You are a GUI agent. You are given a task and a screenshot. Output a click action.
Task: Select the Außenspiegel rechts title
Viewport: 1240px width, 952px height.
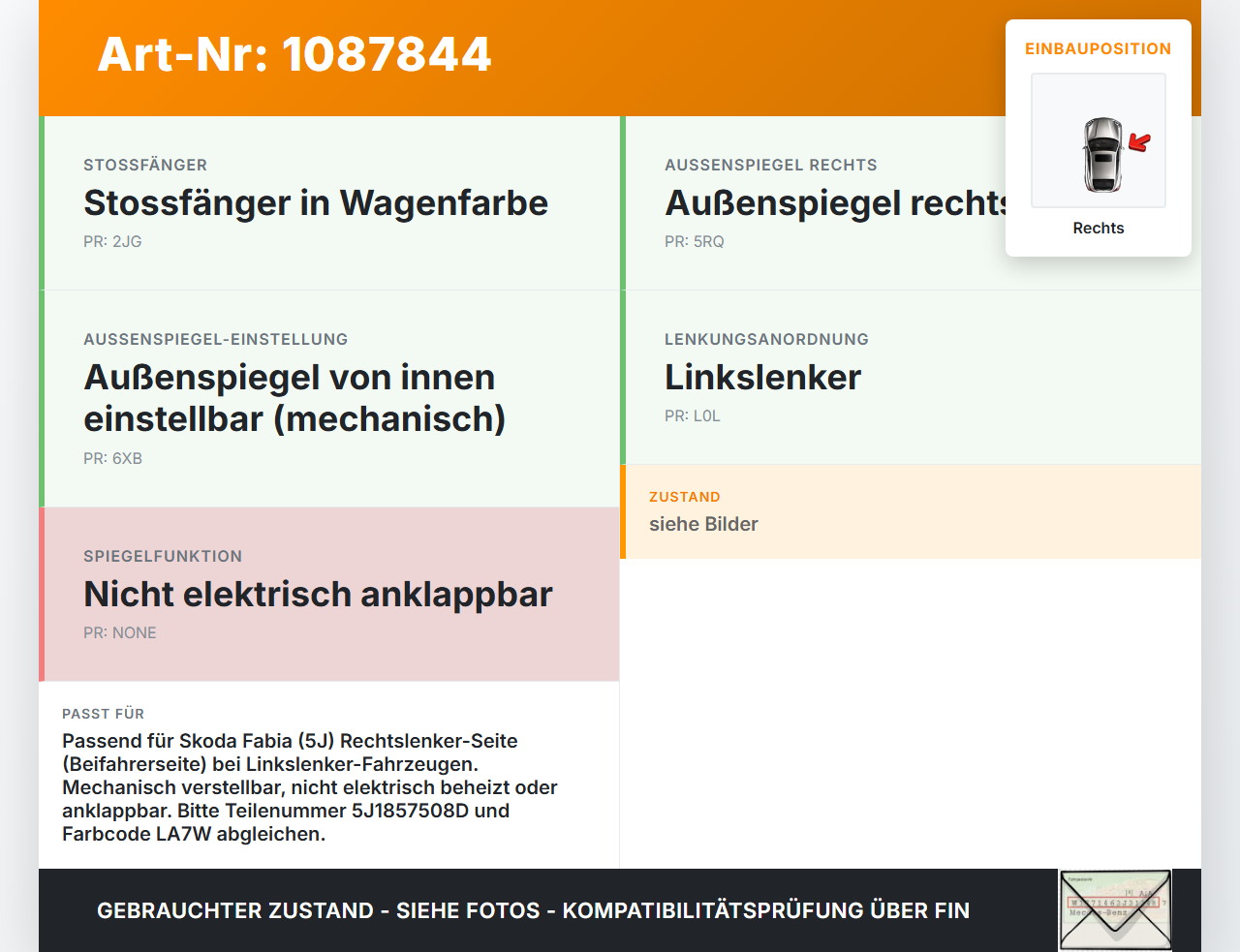point(836,203)
